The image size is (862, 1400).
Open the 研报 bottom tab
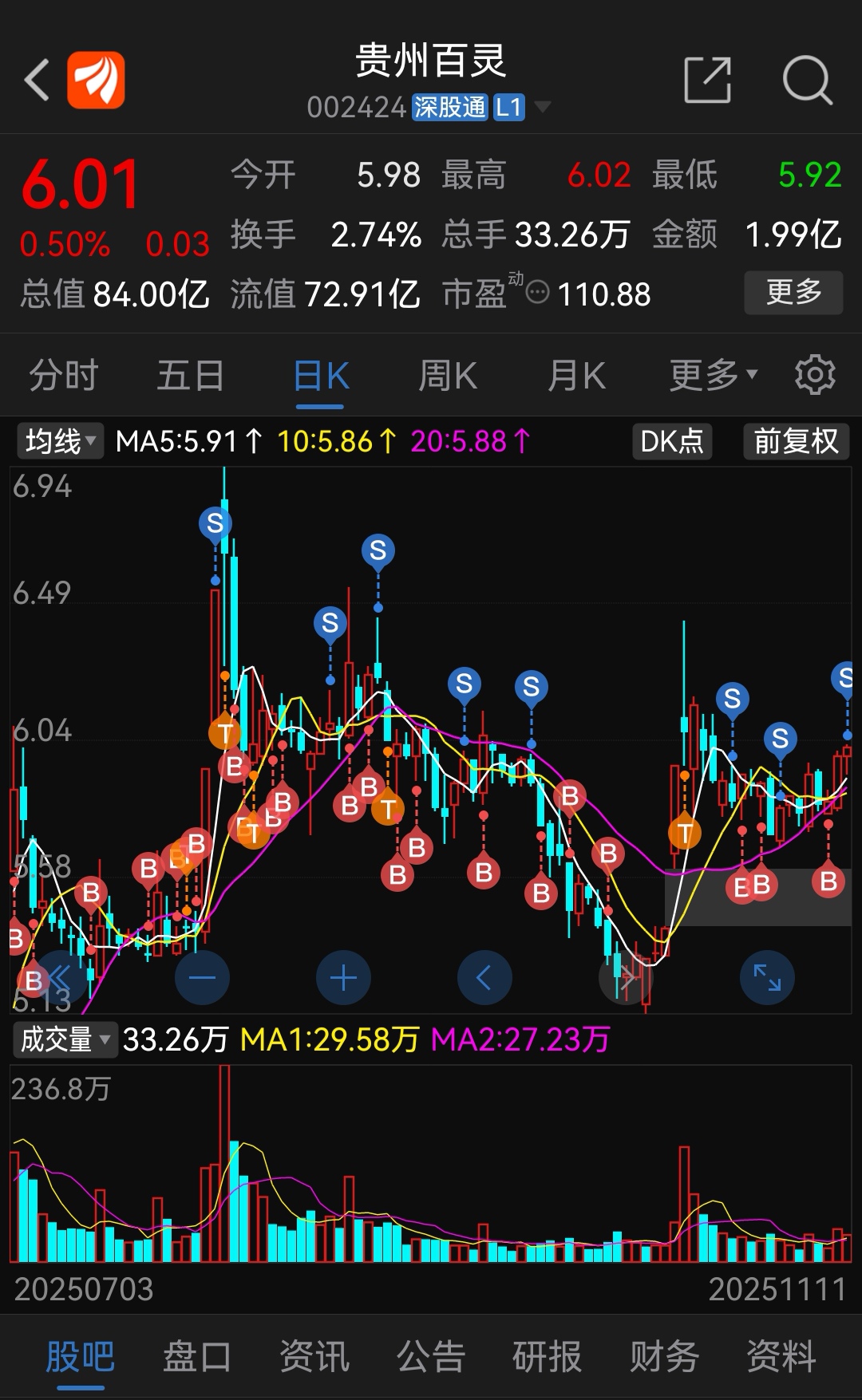[x=548, y=1356]
